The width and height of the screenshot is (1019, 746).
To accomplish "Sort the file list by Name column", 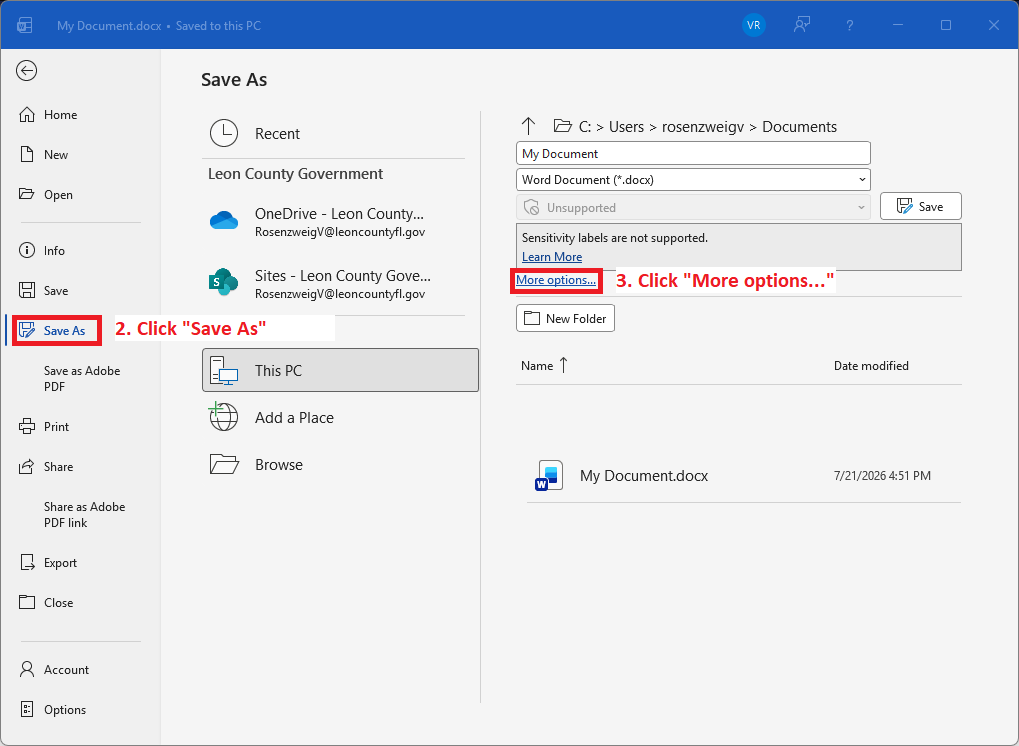I will [544, 366].
